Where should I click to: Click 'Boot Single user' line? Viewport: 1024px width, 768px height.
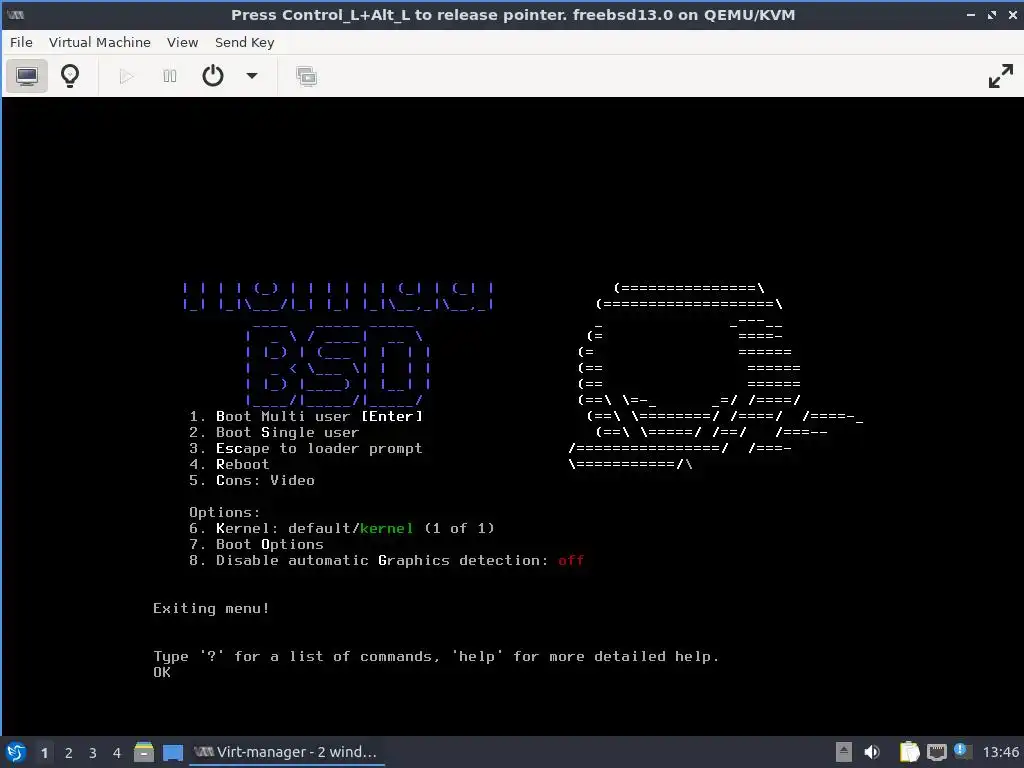pyautogui.click(x=274, y=432)
